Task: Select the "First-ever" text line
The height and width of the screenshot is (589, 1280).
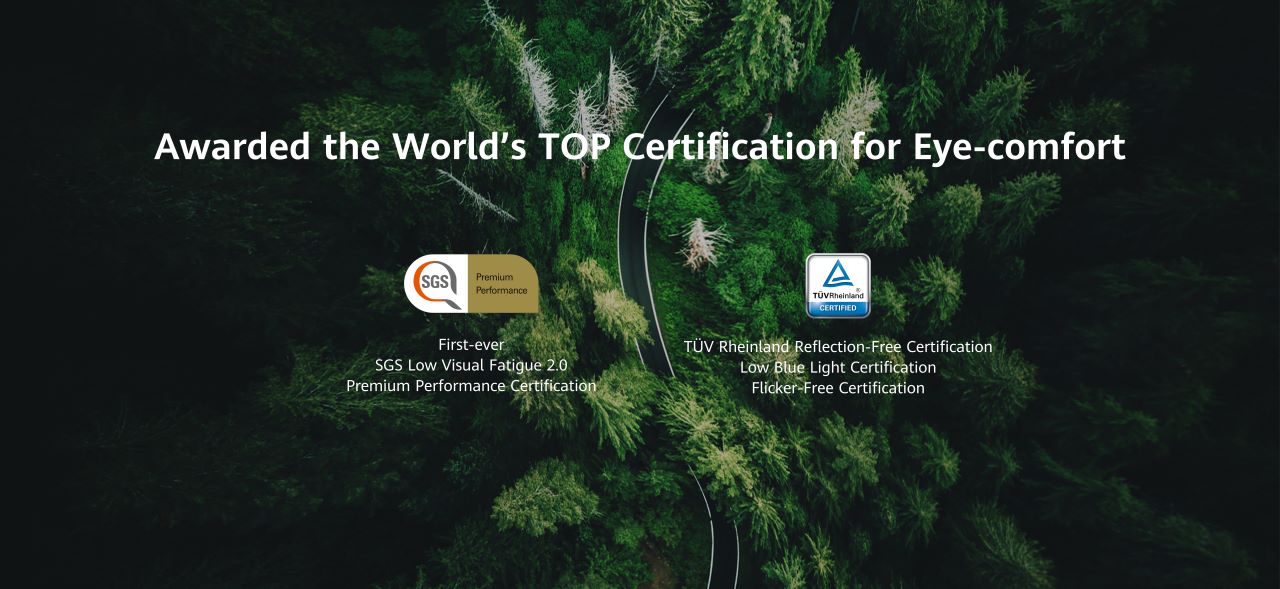Action: [x=471, y=345]
